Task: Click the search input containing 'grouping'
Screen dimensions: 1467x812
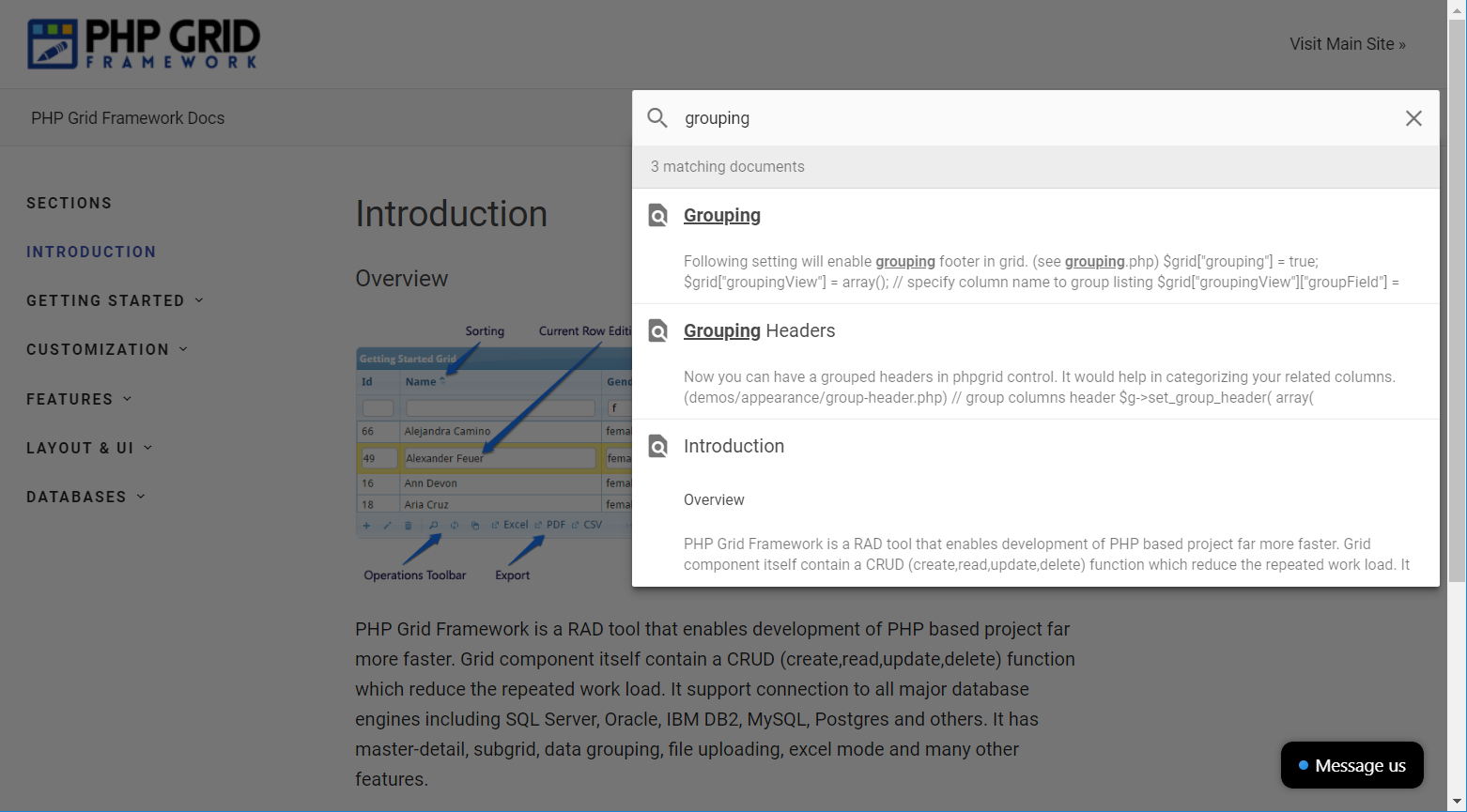Action: tap(1033, 118)
